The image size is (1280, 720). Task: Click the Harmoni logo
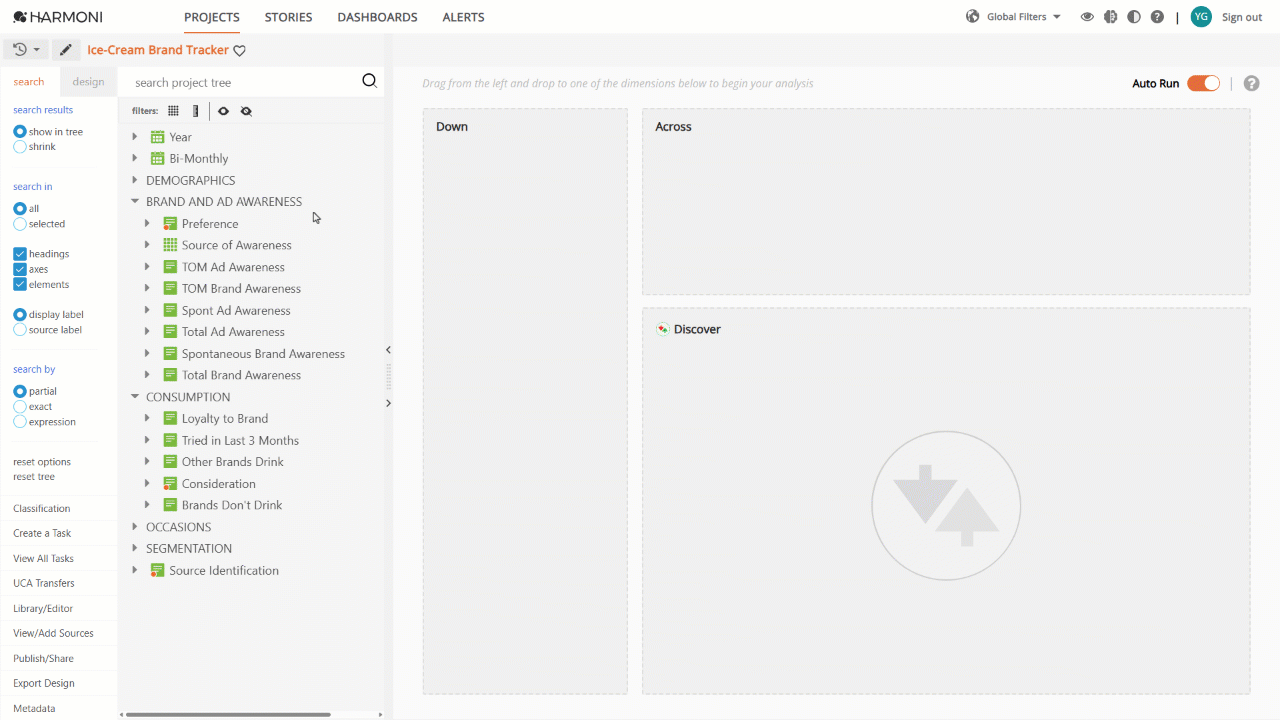57,17
